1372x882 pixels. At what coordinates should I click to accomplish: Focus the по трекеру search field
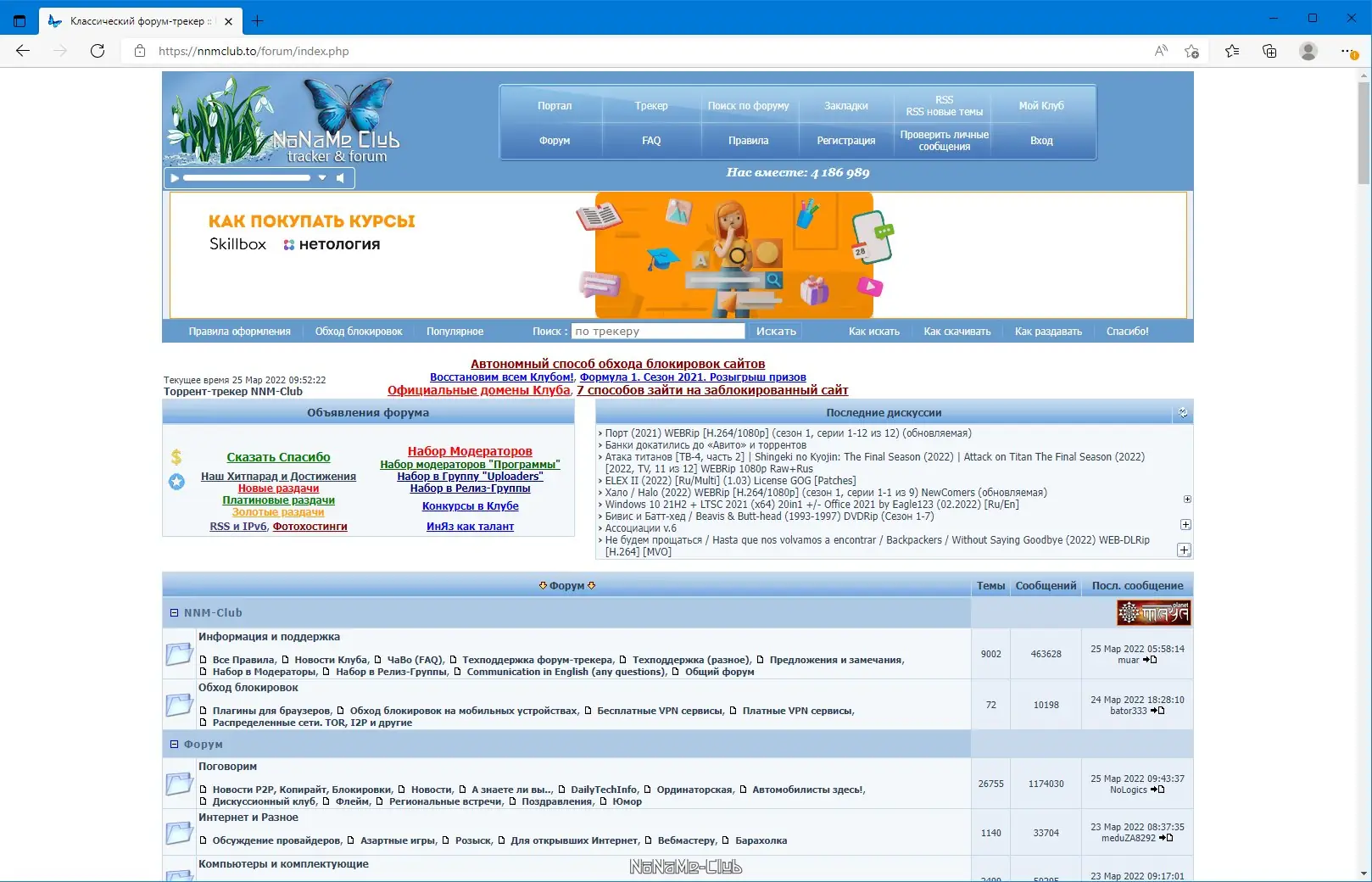pos(658,332)
